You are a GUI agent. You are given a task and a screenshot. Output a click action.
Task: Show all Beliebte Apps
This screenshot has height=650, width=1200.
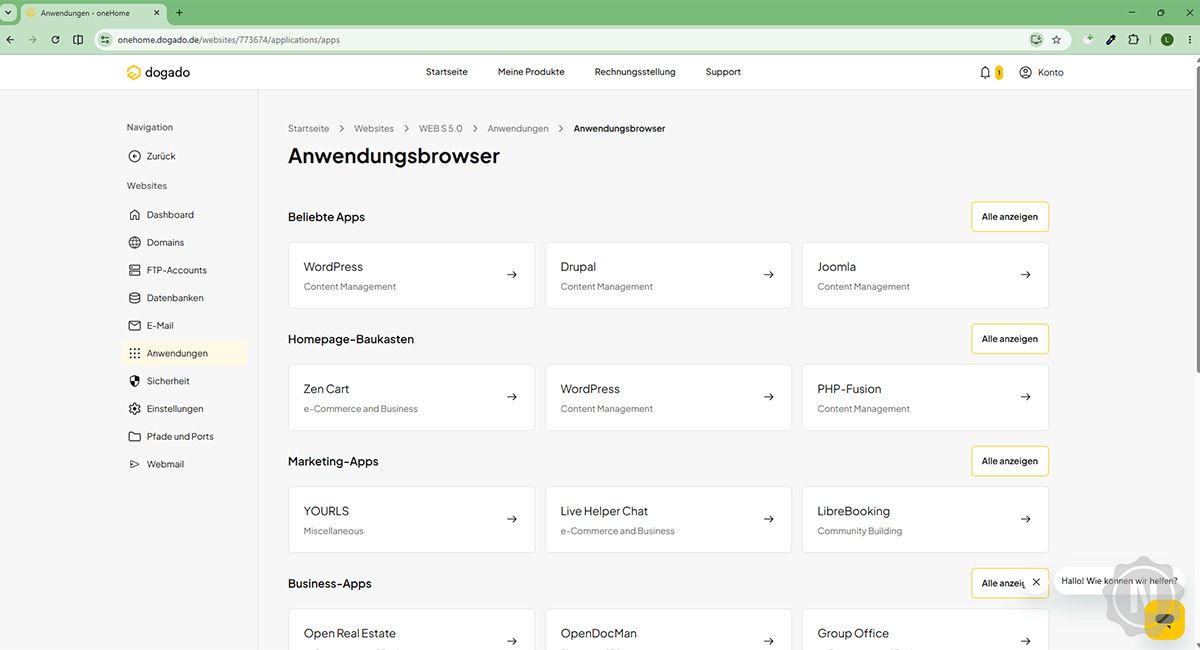click(x=1010, y=217)
